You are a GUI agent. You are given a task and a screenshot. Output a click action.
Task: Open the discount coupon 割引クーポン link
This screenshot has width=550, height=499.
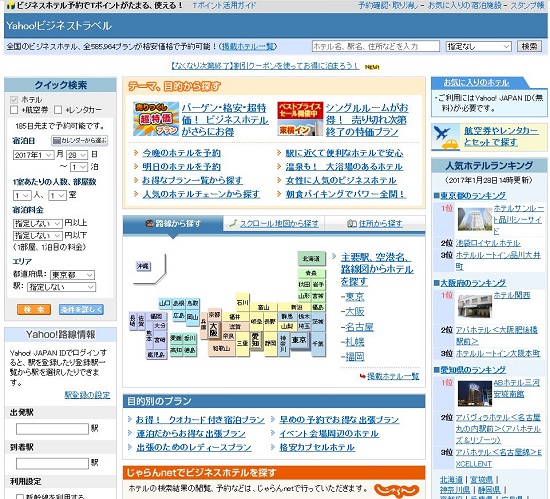(x=265, y=66)
